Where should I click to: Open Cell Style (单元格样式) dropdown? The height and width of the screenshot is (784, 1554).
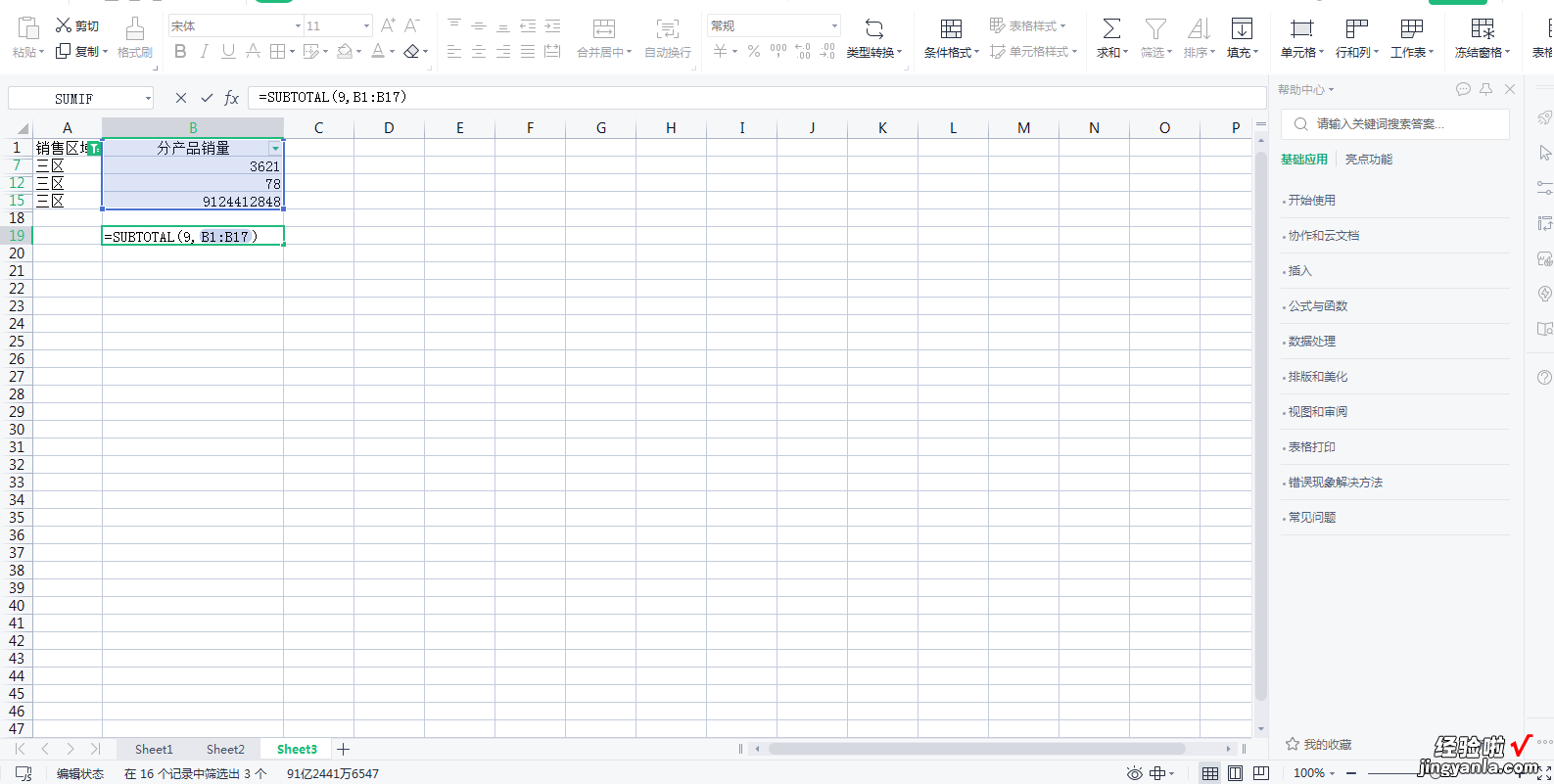click(1033, 52)
